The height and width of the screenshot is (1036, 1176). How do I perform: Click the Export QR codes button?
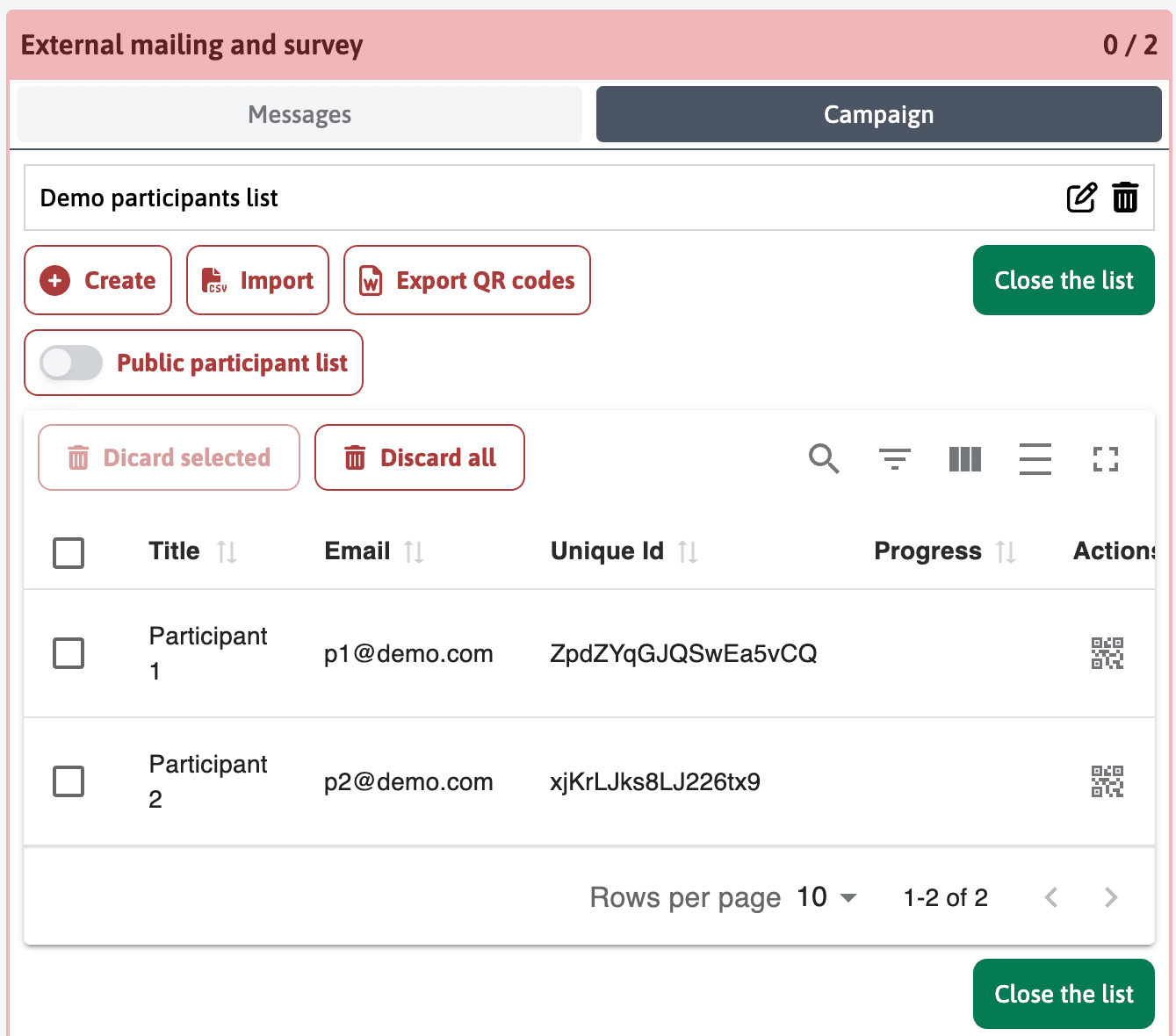467,280
